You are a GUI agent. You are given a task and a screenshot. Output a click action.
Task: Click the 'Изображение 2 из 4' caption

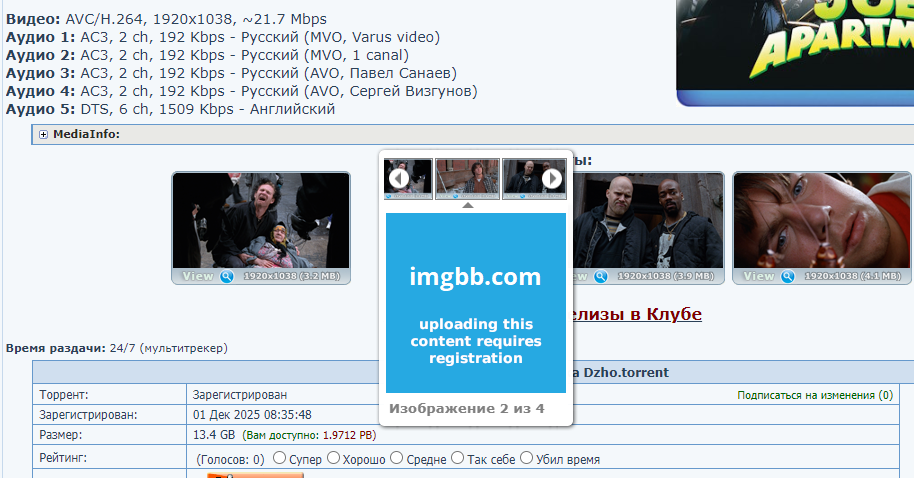(x=467, y=409)
